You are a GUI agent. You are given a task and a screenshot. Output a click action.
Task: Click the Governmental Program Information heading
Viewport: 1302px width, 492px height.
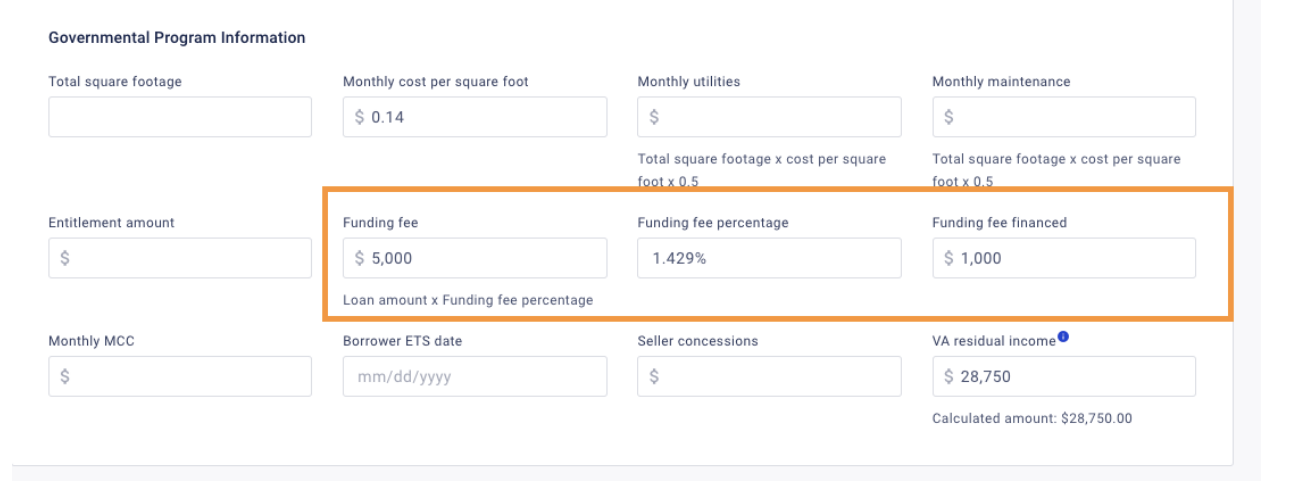coord(177,38)
